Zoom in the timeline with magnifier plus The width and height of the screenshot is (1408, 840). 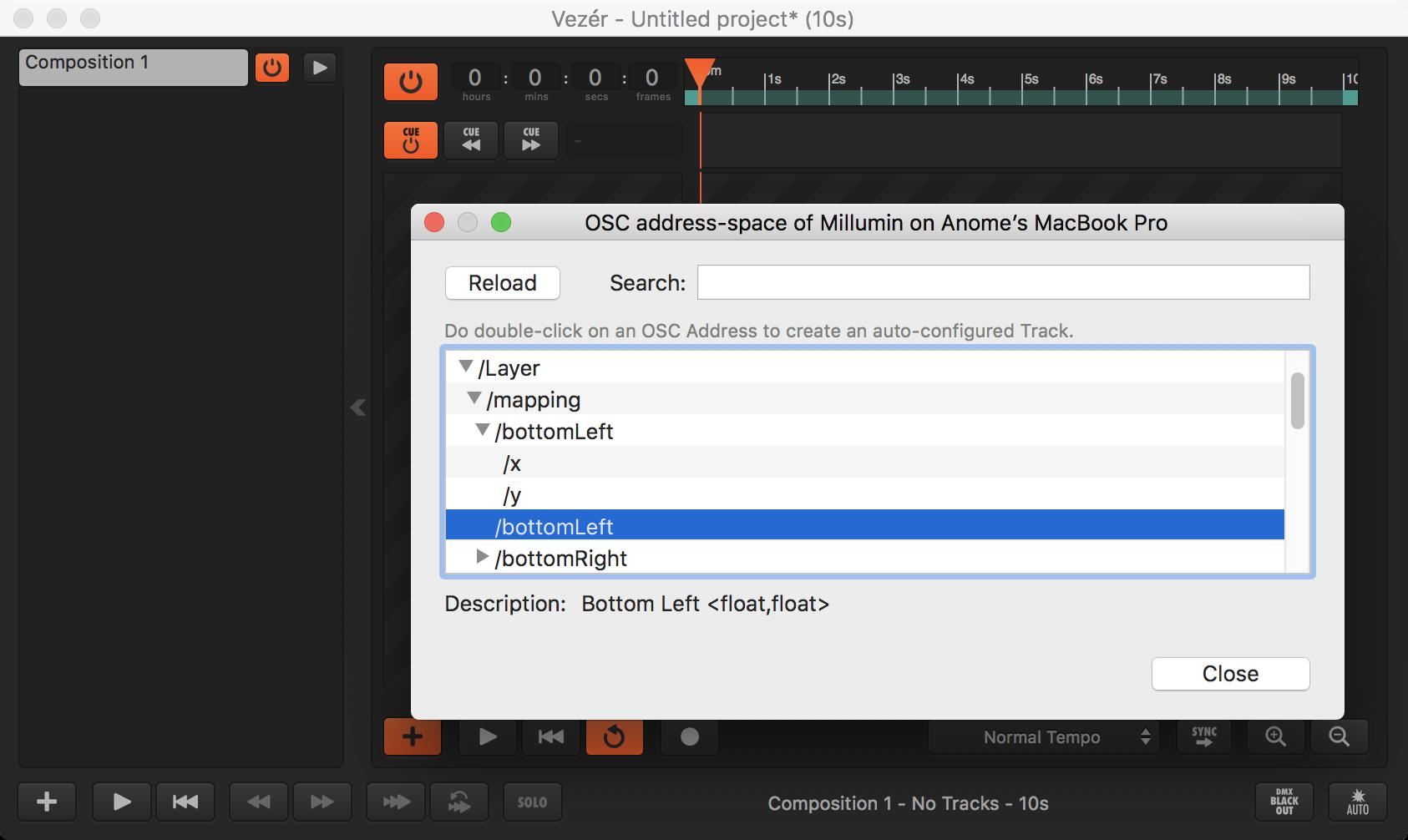click(x=1275, y=736)
